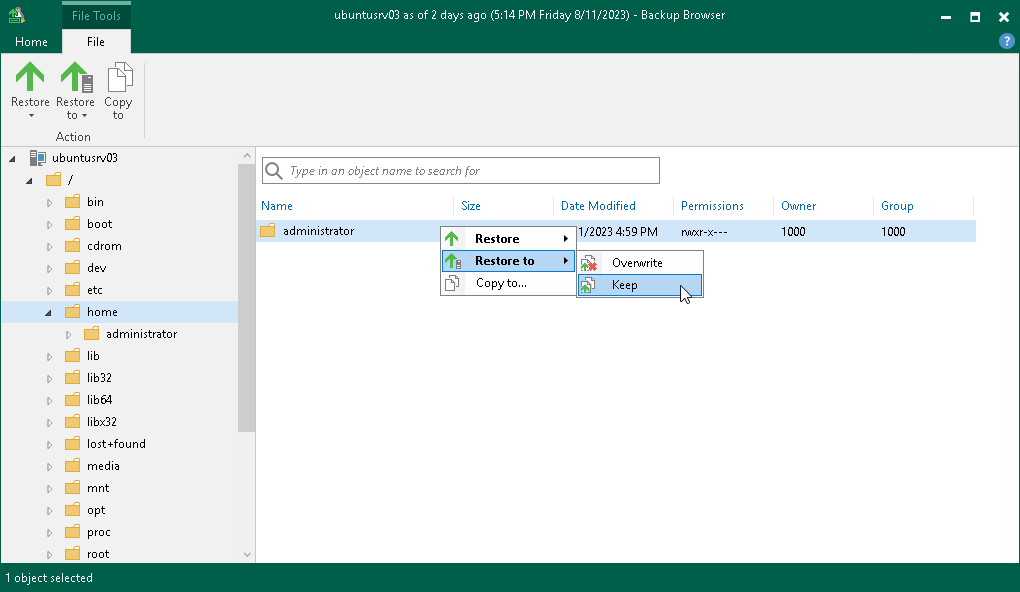This screenshot has width=1020, height=592.
Task: Click the tree view vertical scrollbar
Action: 247,300
